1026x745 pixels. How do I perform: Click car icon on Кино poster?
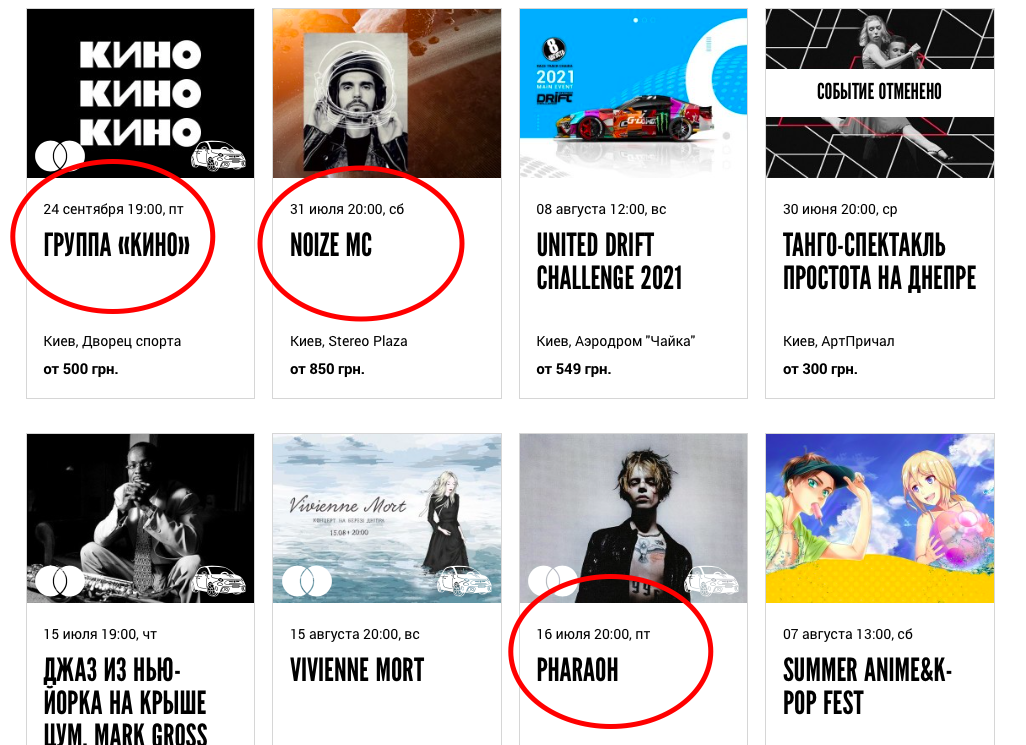(218, 156)
